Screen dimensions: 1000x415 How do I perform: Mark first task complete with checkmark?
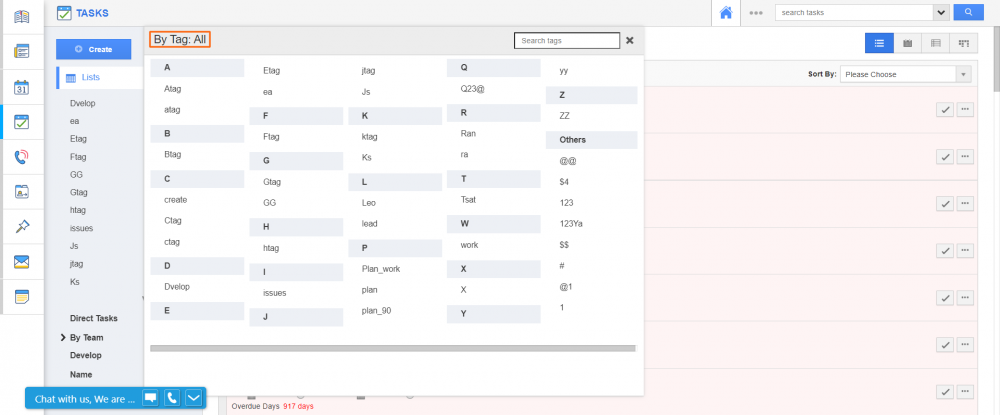[944, 110]
